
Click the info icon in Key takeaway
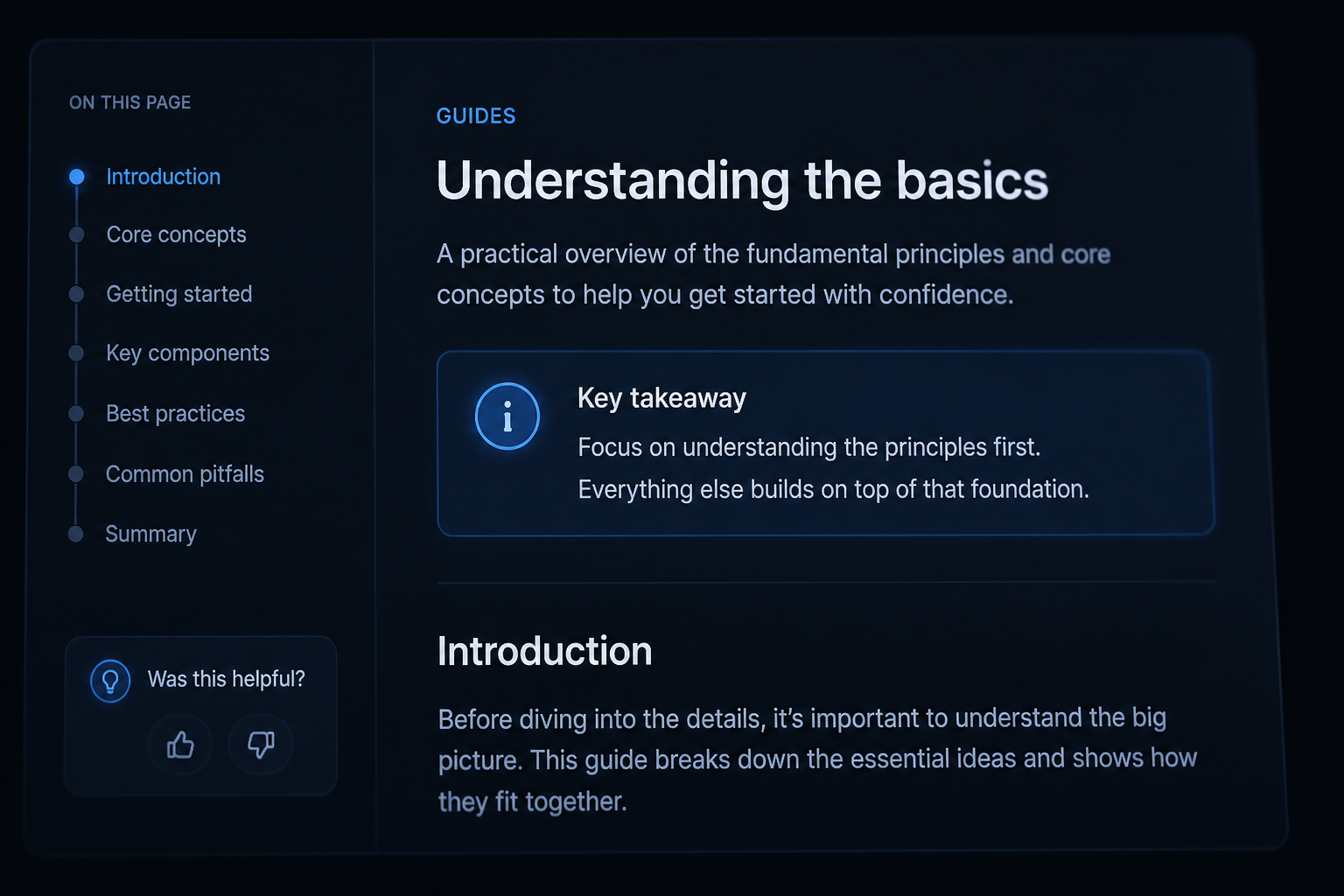click(x=507, y=416)
